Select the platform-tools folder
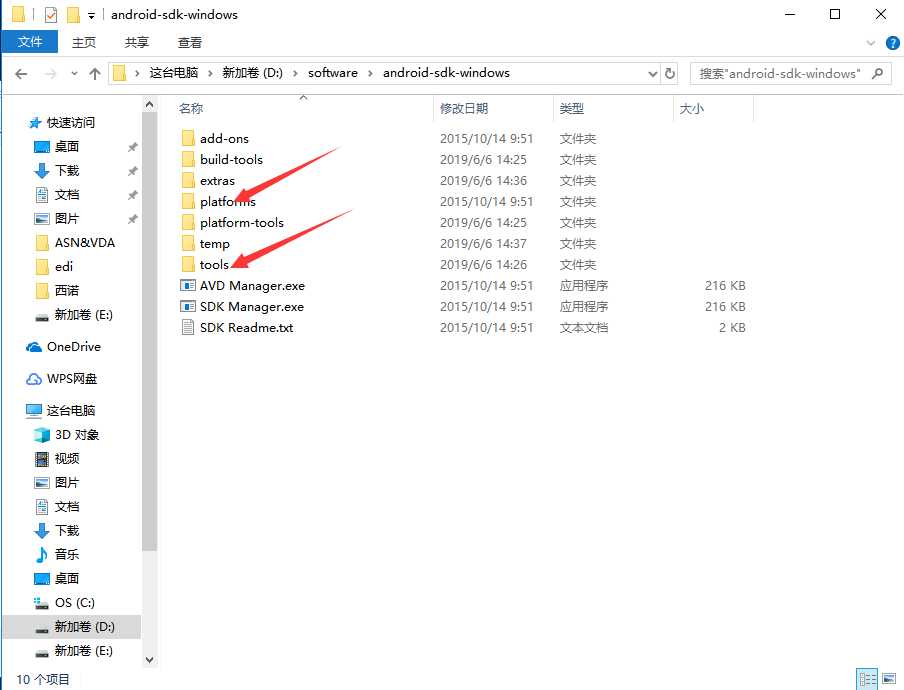Image resolution: width=904 pixels, height=690 pixels. 242,223
